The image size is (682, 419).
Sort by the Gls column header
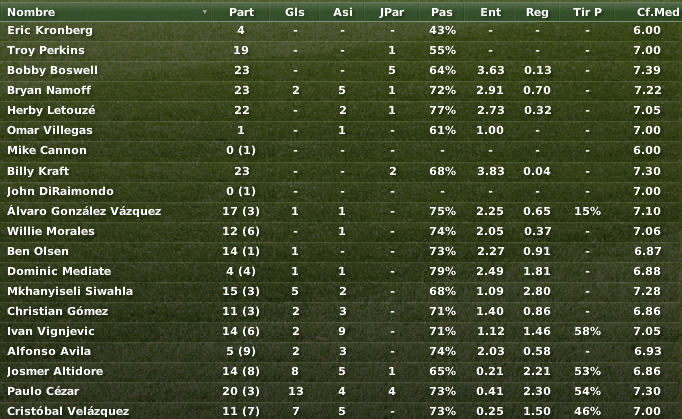295,12
